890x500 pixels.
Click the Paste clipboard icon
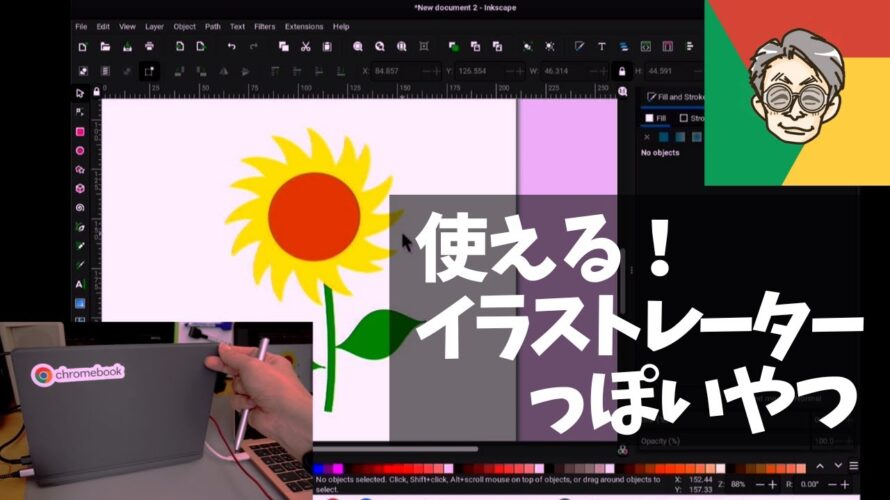point(327,47)
